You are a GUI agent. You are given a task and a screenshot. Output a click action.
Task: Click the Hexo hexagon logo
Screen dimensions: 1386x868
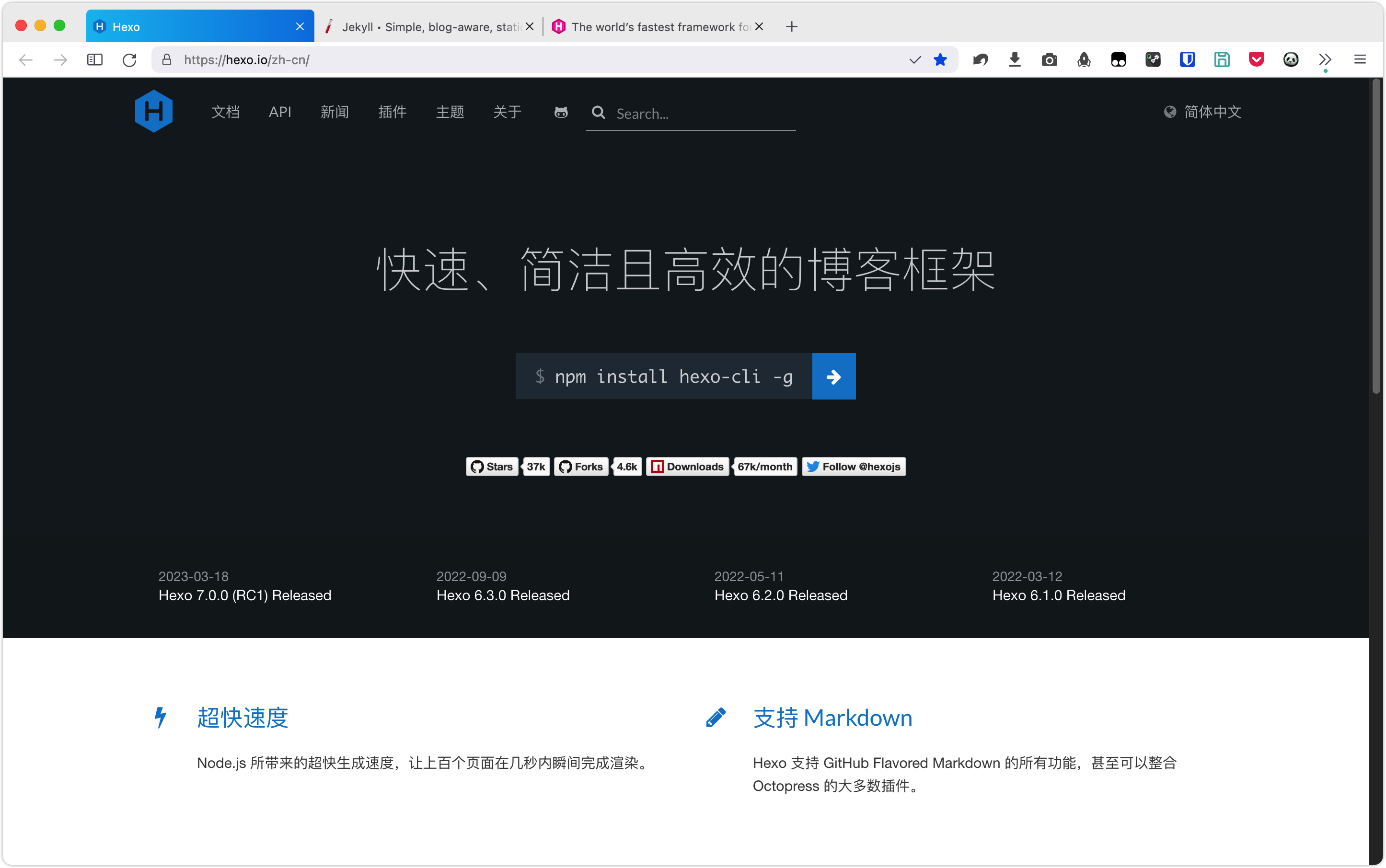(x=153, y=111)
